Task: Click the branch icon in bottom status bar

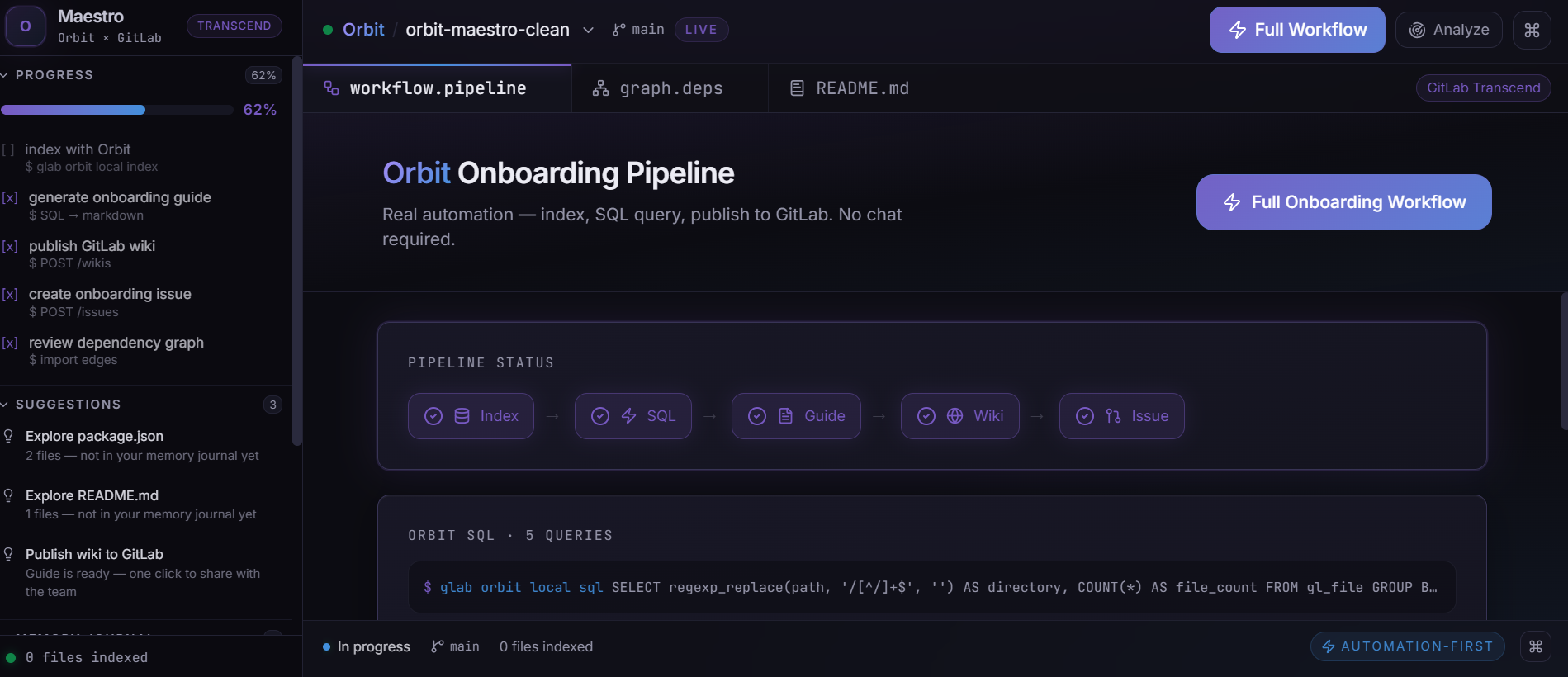Action: pyautogui.click(x=437, y=646)
